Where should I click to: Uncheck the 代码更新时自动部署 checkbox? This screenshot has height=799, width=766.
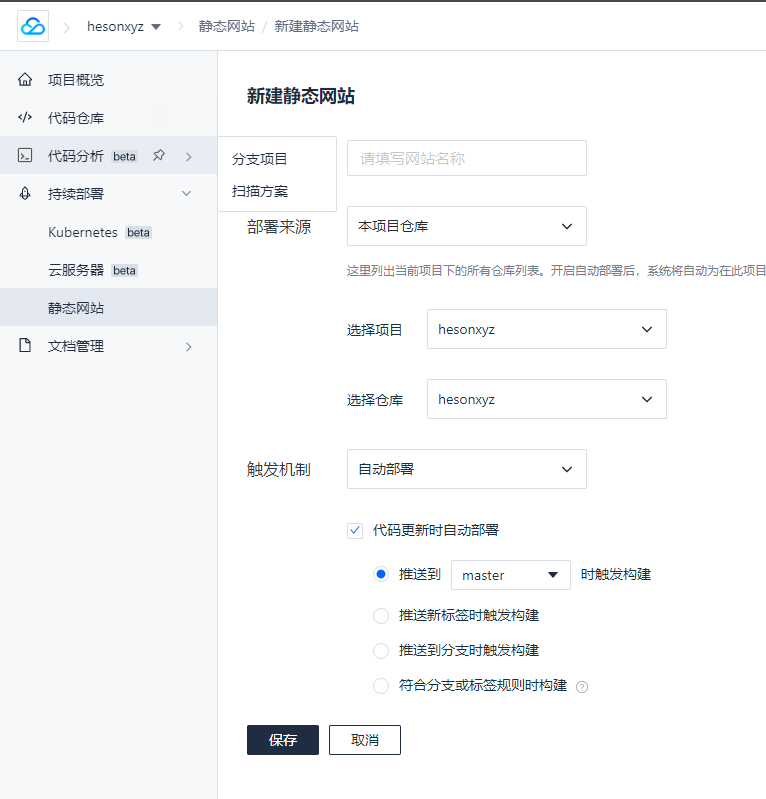point(355,530)
